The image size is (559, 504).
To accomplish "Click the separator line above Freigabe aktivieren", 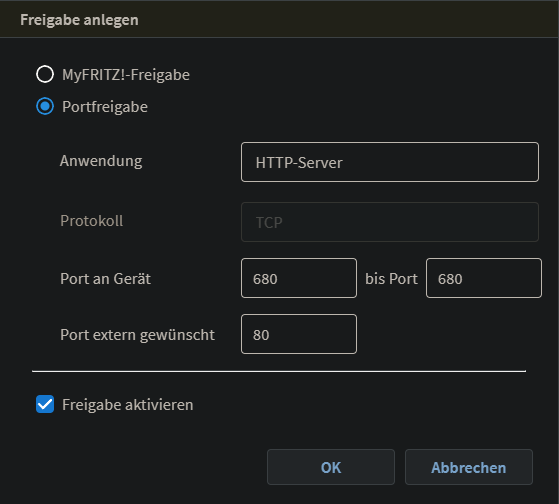I will [x=279, y=371].
